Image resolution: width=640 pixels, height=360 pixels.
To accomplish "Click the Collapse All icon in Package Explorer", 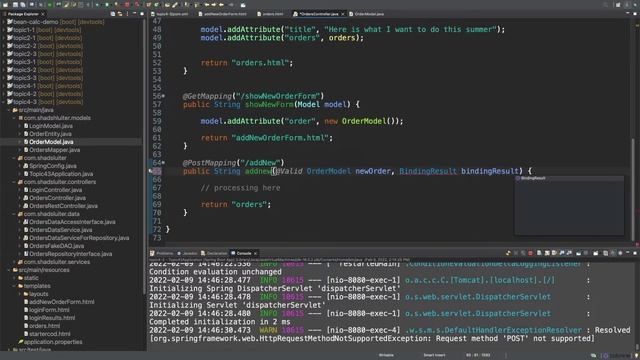I will coord(113,14).
